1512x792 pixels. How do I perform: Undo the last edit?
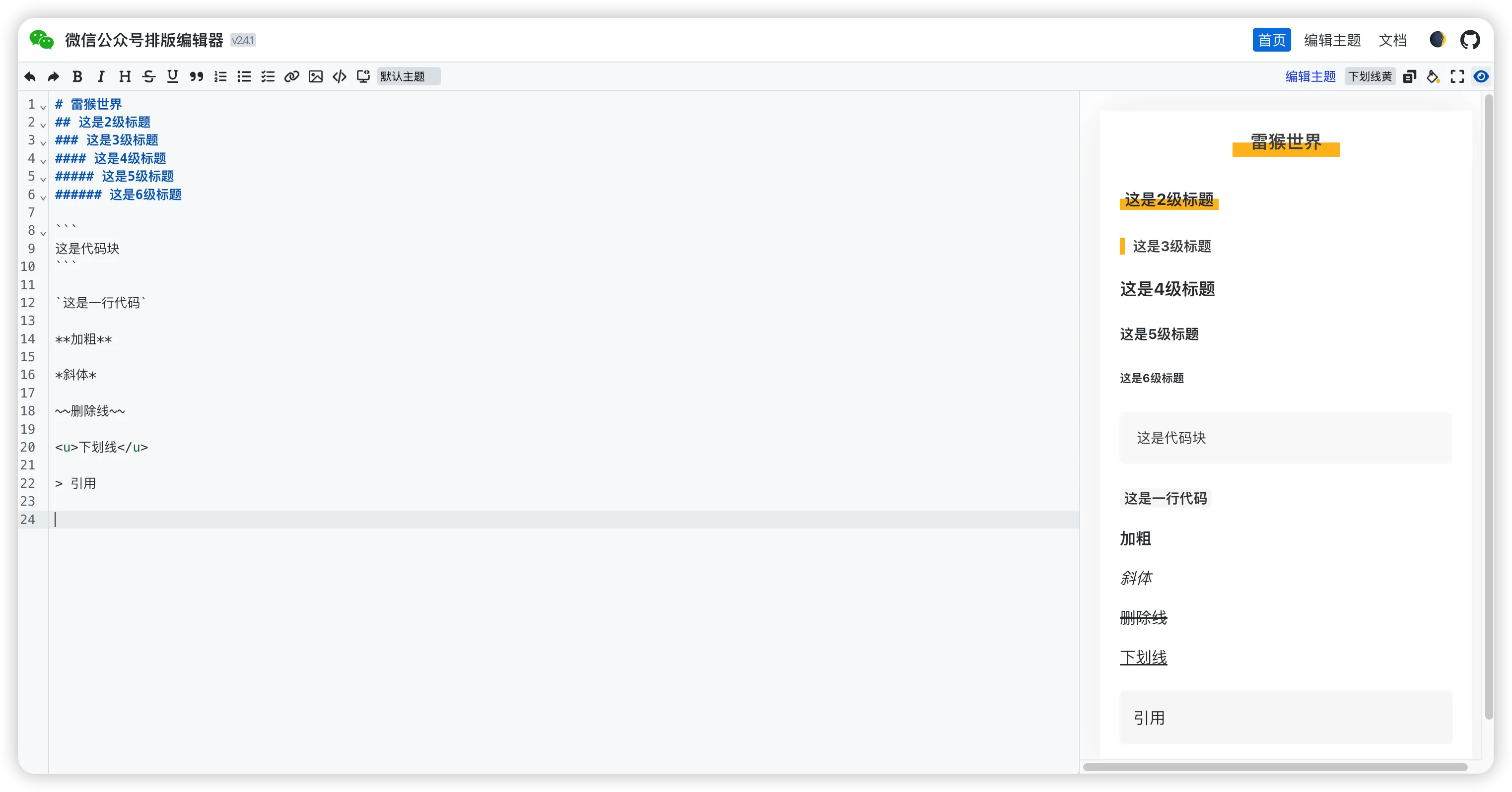point(30,76)
